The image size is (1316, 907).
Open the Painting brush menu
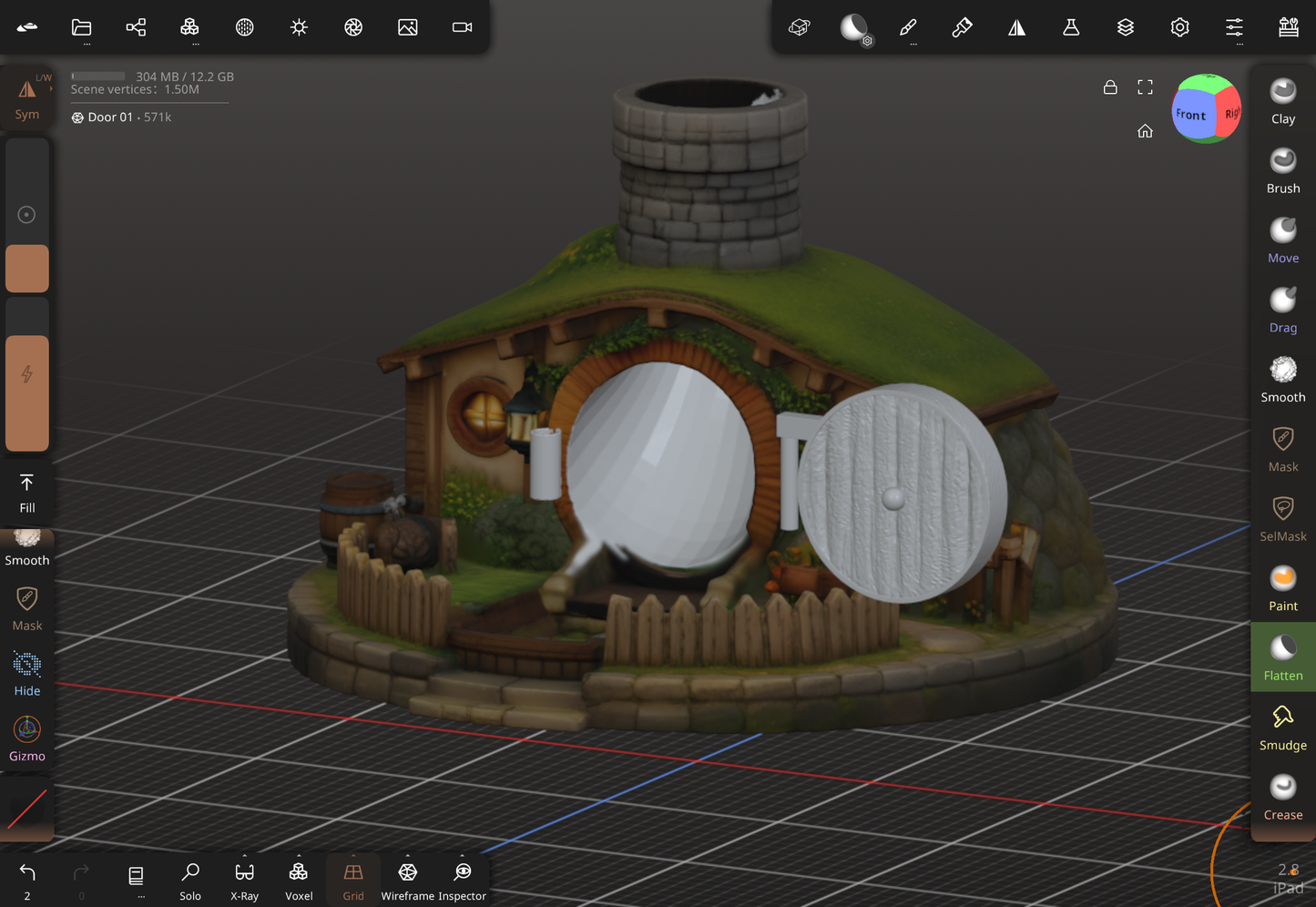[908, 27]
